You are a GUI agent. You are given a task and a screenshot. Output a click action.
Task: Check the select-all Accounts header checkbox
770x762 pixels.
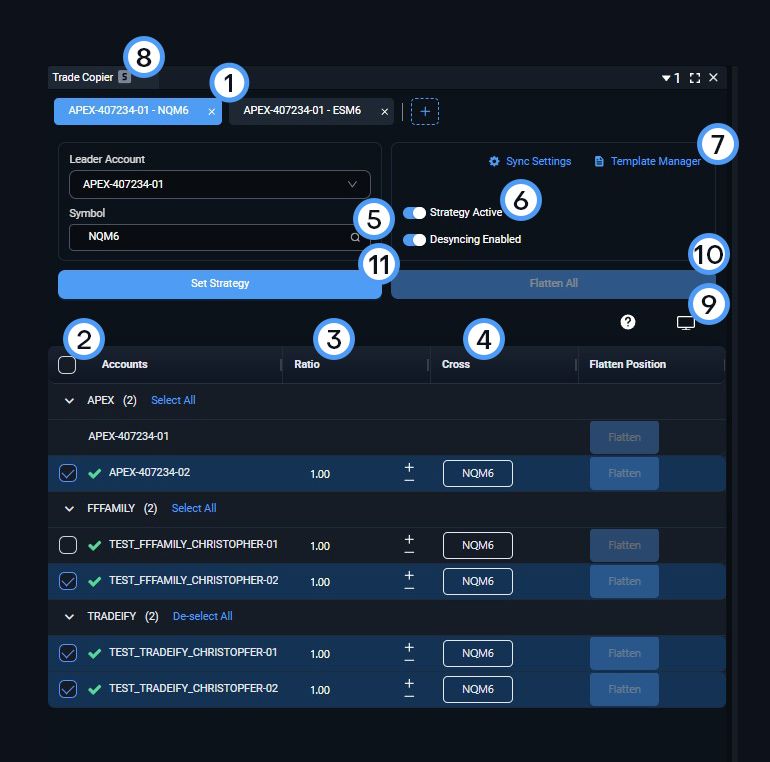(x=67, y=365)
